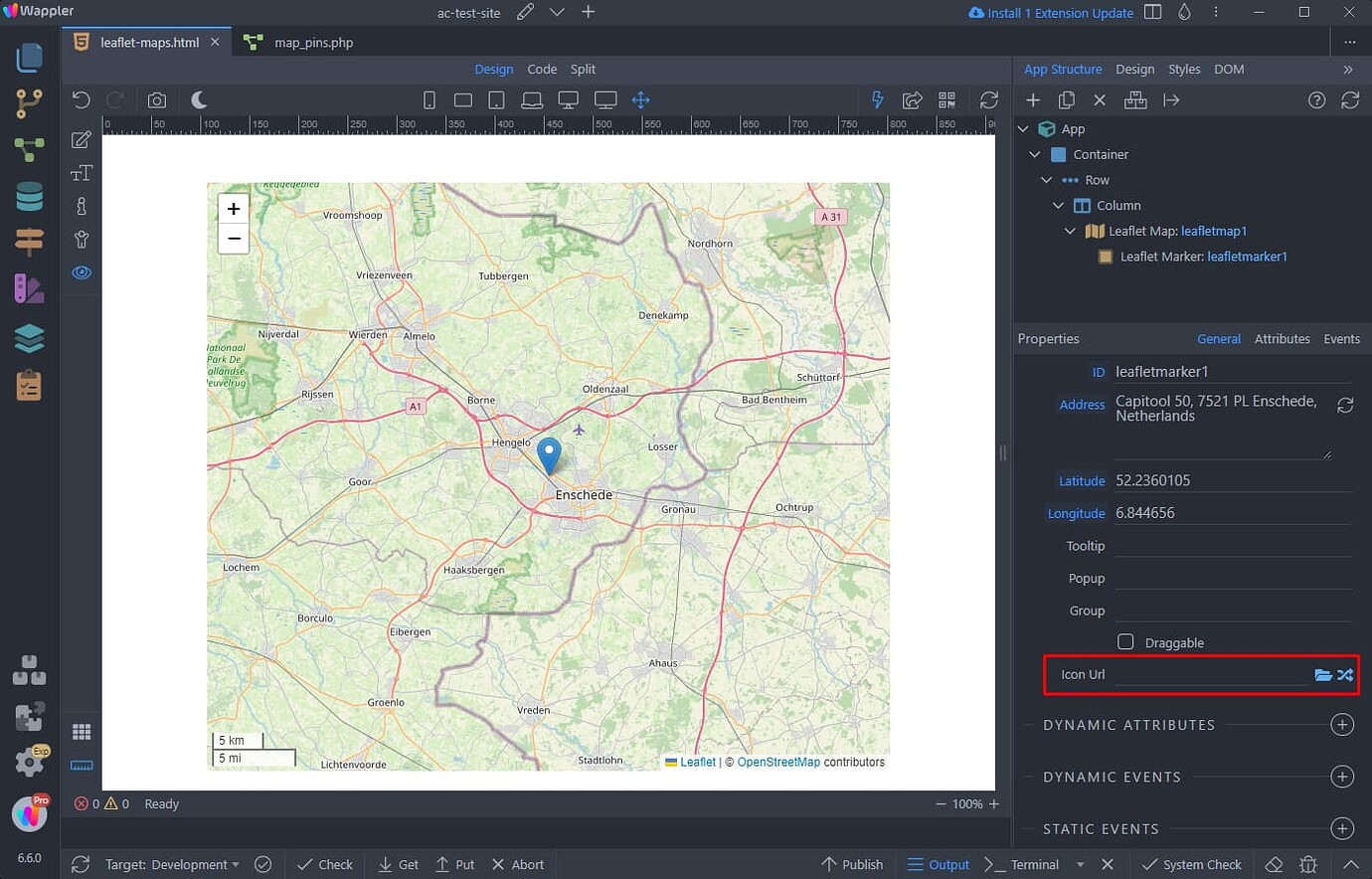Refresh the design view with the sync icon

click(988, 99)
